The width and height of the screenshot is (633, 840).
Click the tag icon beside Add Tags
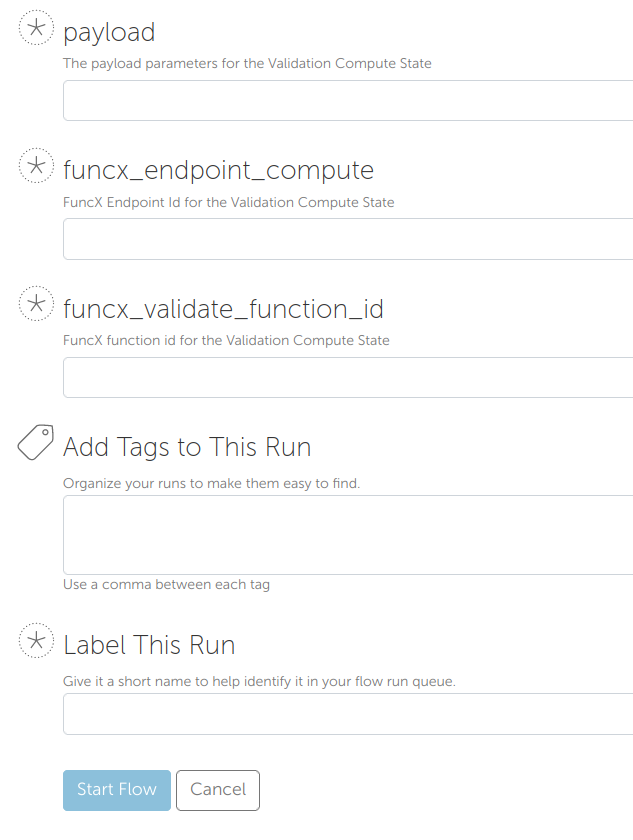(x=36, y=442)
